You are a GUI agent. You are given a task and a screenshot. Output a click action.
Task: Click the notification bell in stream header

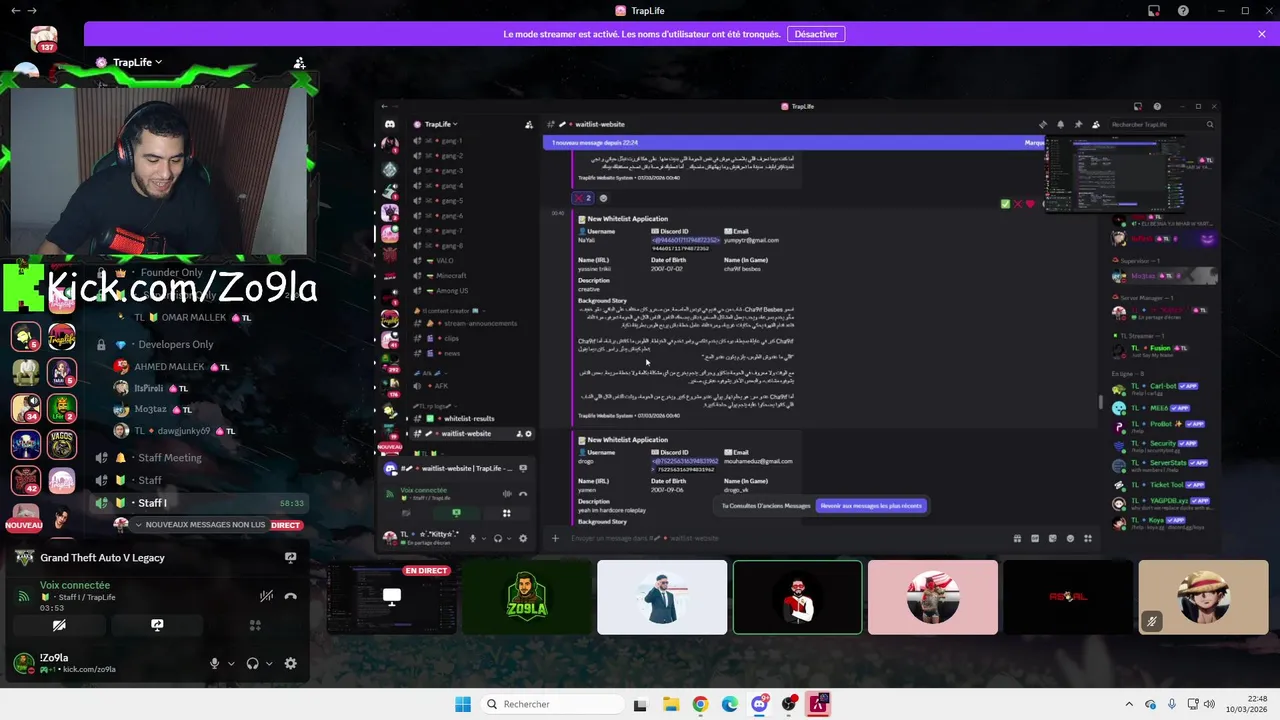(x=1060, y=124)
